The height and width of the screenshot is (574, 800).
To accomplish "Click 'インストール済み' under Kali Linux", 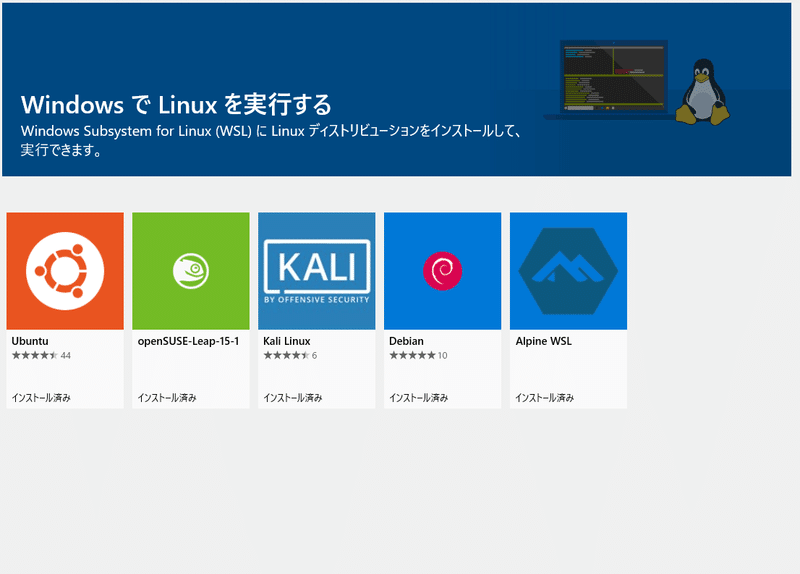I will click(x=293, y=397).
